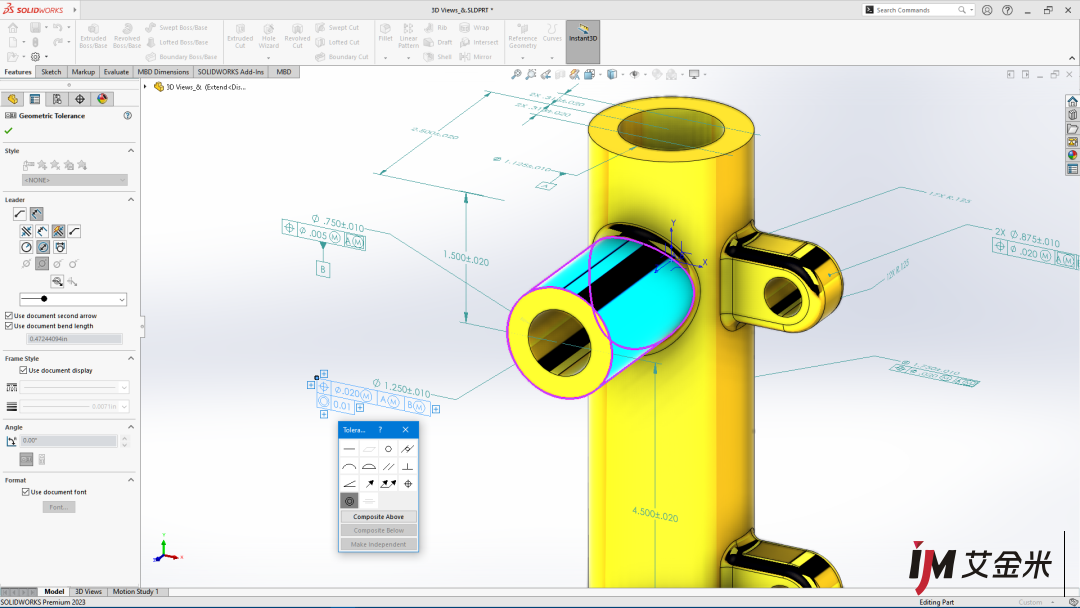Select the profile of a line symbol
Viewport: 1080px width, 608px height.
click(x=349, y=466)
